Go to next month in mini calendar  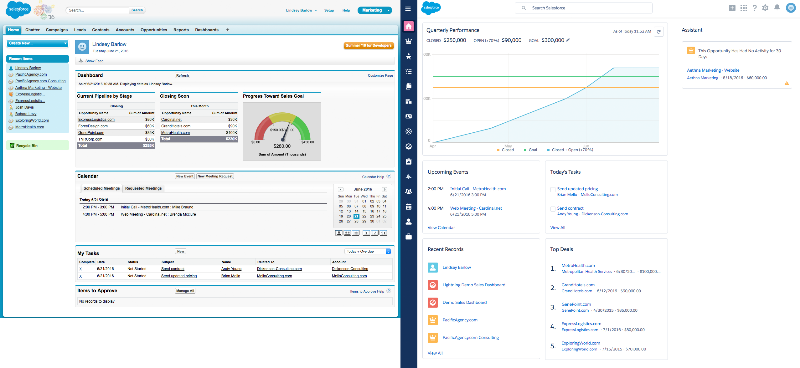(384, 189)
